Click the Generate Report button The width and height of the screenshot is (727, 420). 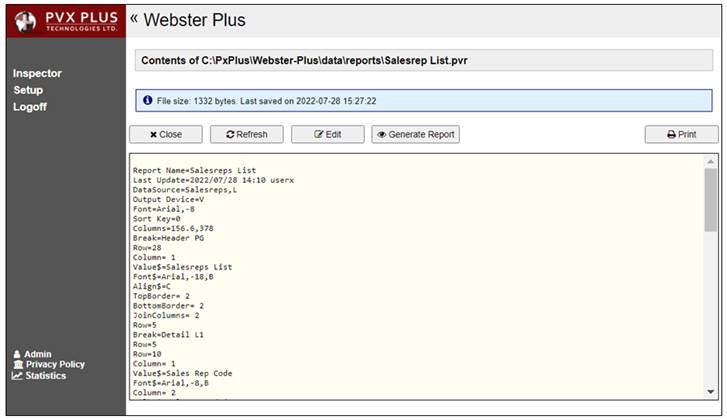pyautogui.click(x=415, y=134)
